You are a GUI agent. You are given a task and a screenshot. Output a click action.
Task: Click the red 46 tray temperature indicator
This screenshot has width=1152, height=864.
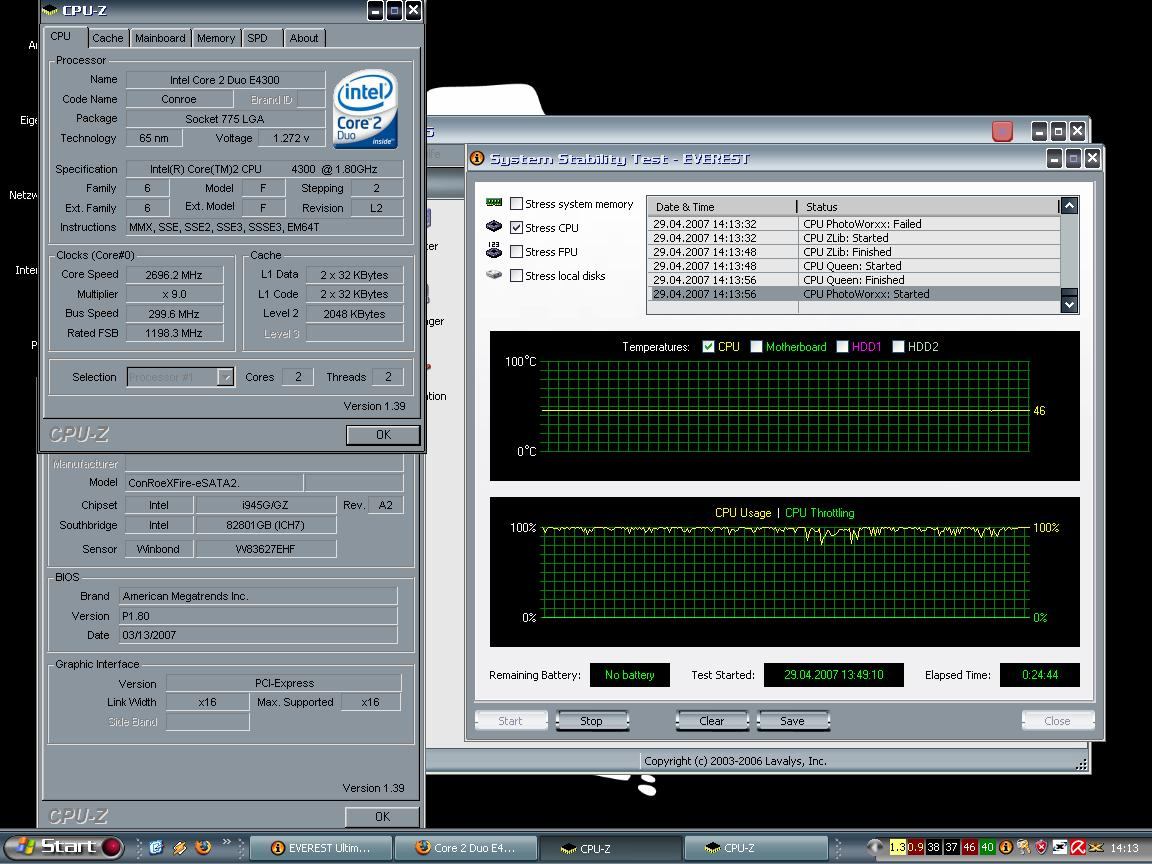[x=969, y=847]
